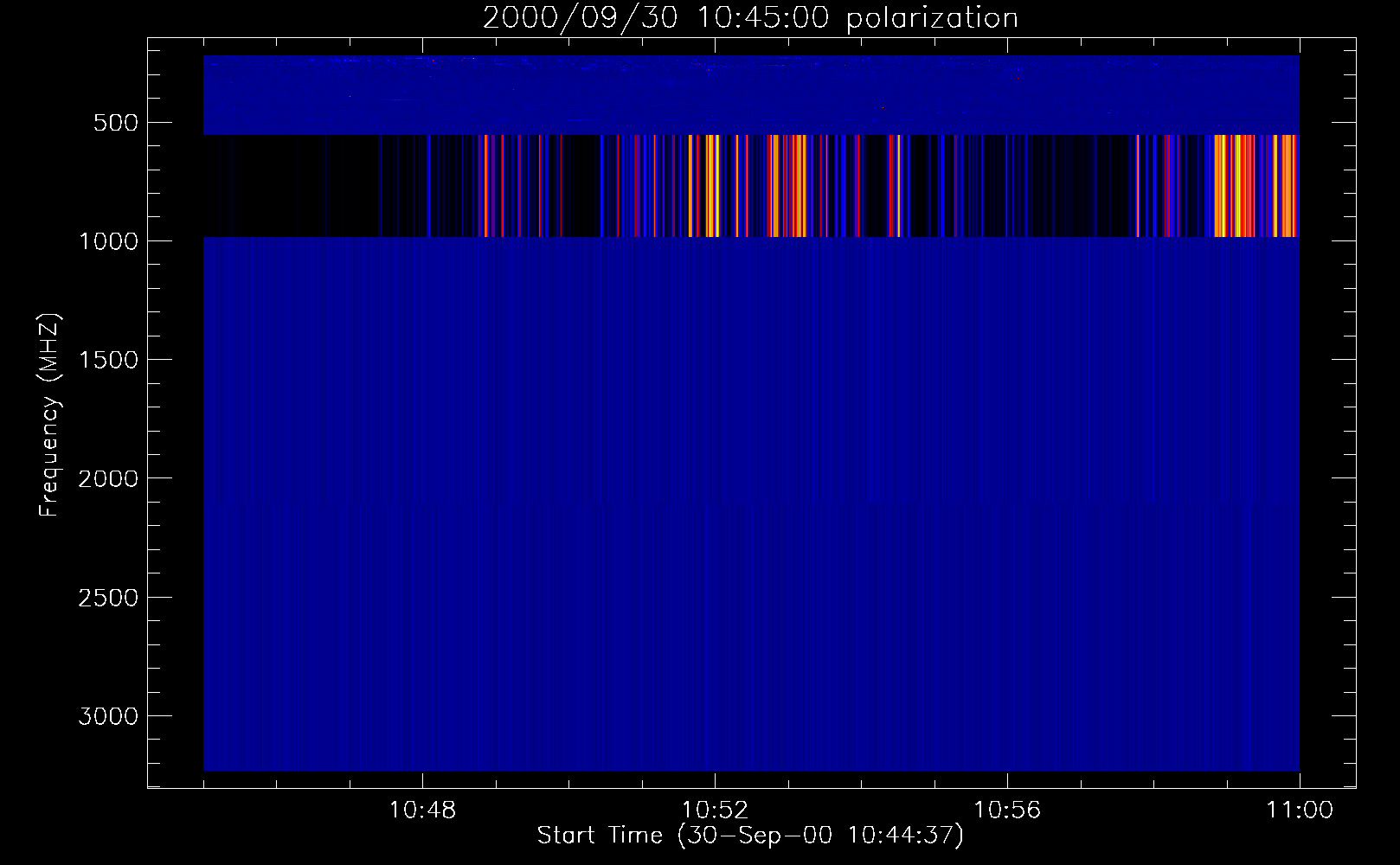1400x865 pixels.
Task: Click the 3000 frequency tick label
Action: tap(108, 716)
